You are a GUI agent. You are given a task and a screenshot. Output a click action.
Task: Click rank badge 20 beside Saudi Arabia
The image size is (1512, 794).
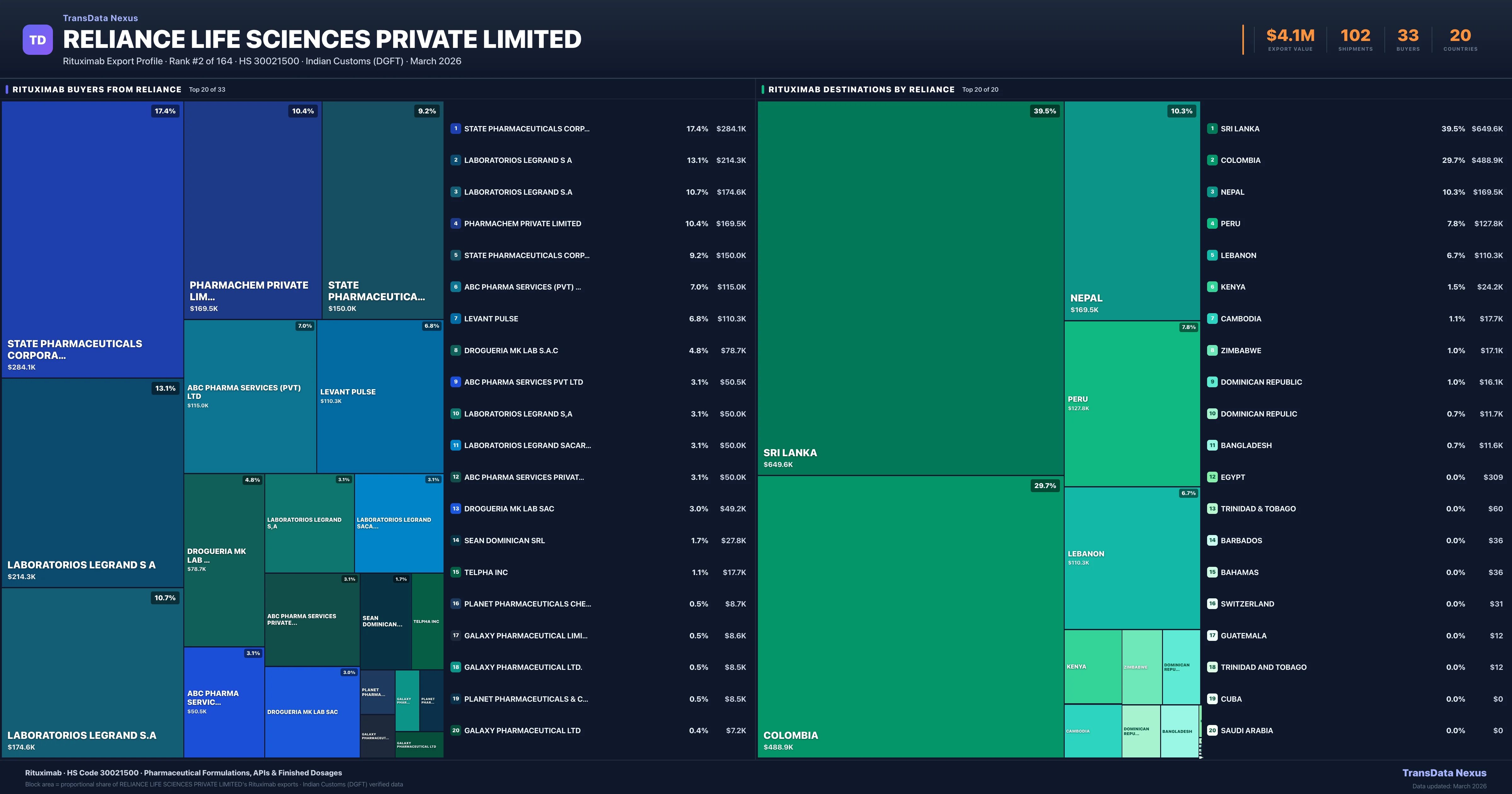1212,731
